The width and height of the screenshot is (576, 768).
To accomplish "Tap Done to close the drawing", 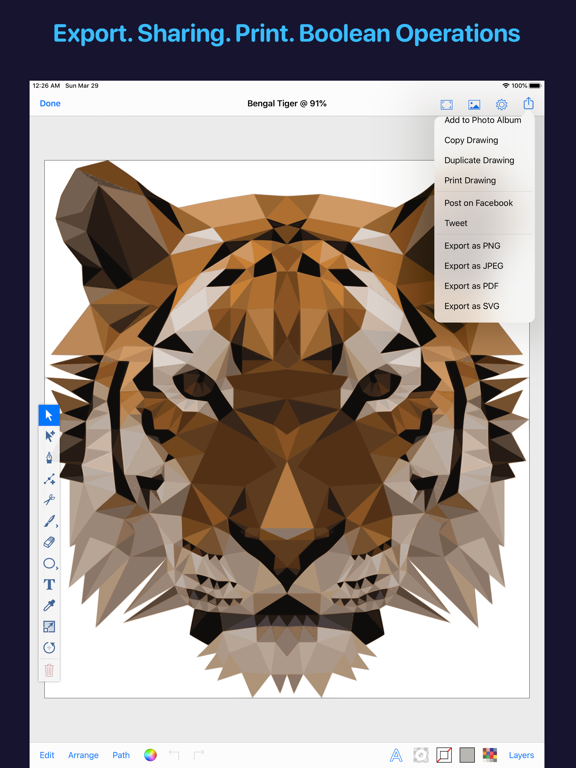I will click(50, 103).
